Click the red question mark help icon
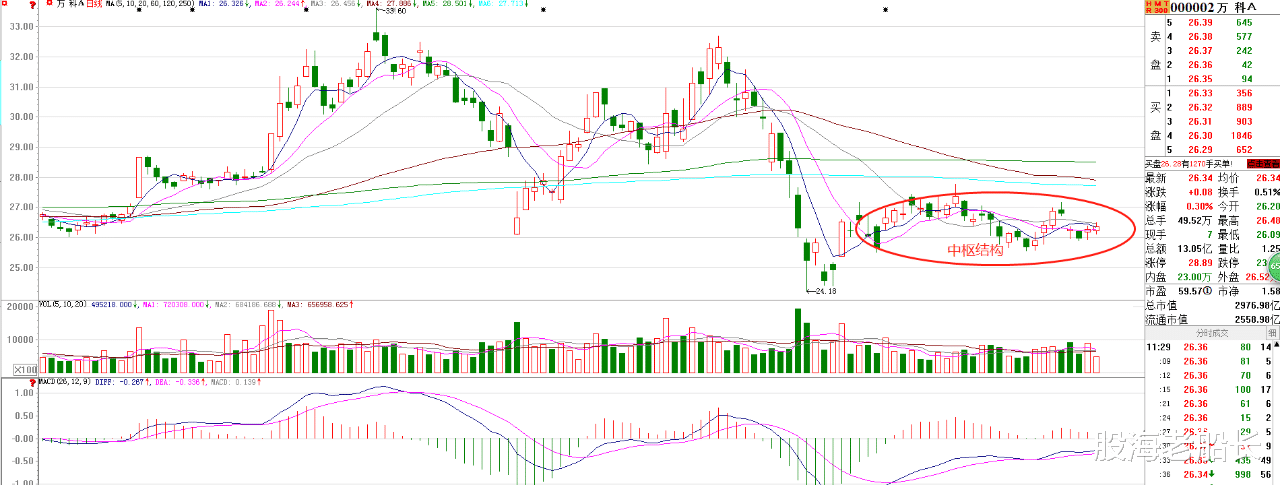The image size is (1280, 485). (33, 6)
